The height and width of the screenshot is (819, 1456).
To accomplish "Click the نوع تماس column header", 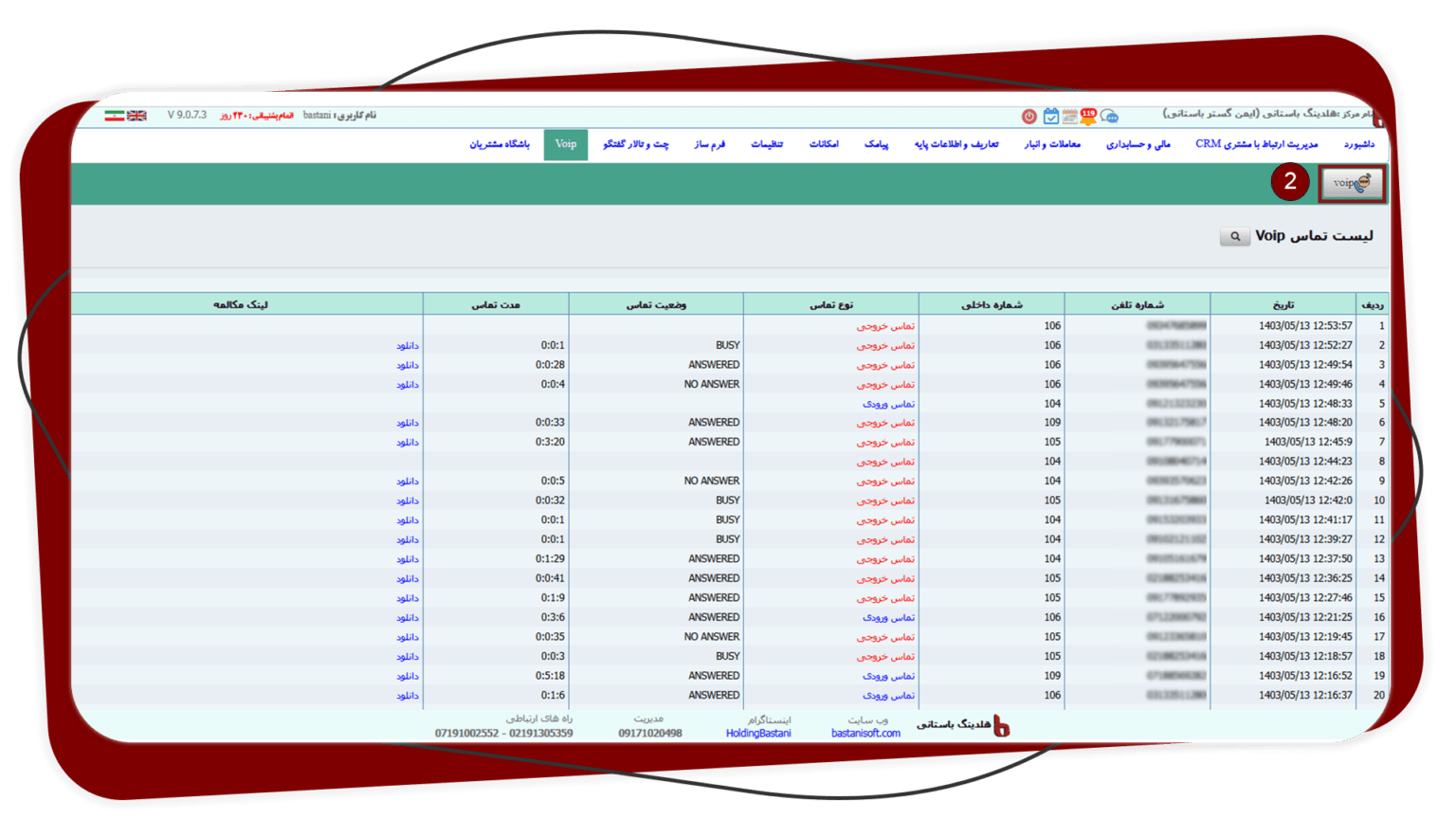I will 831,304.
